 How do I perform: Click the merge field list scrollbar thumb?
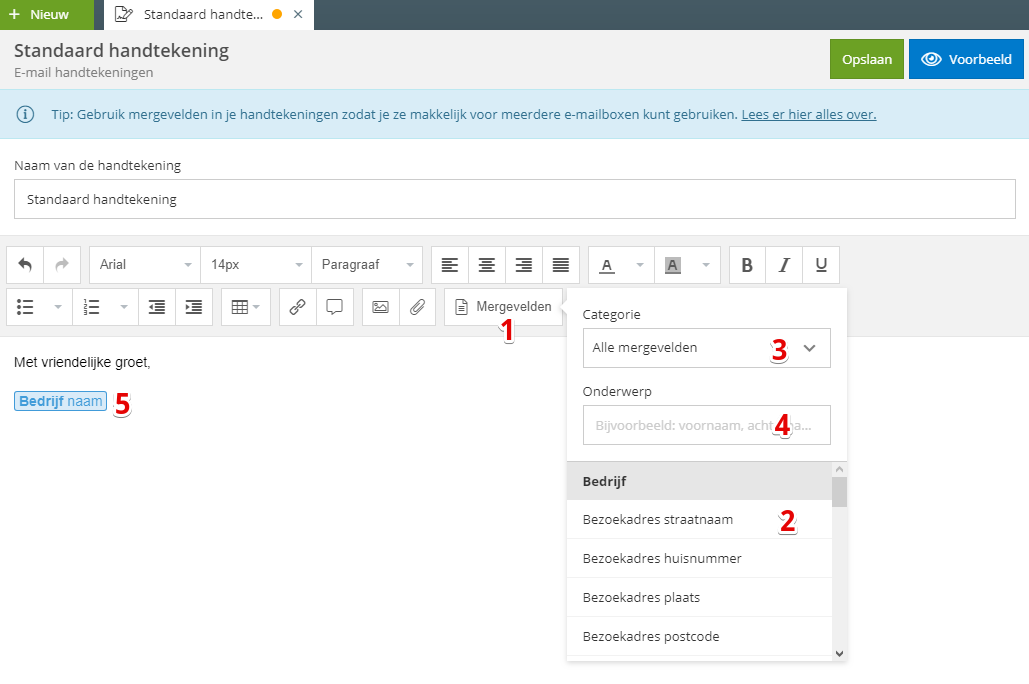click(839, 492)
